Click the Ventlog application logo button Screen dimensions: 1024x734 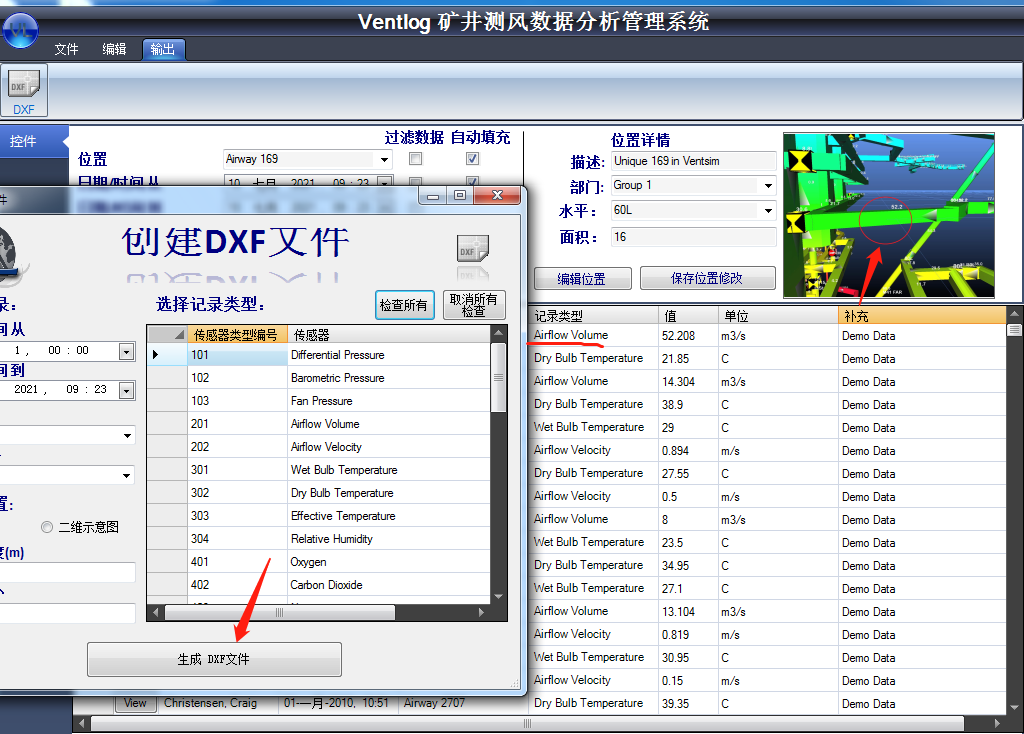[20, 30]
